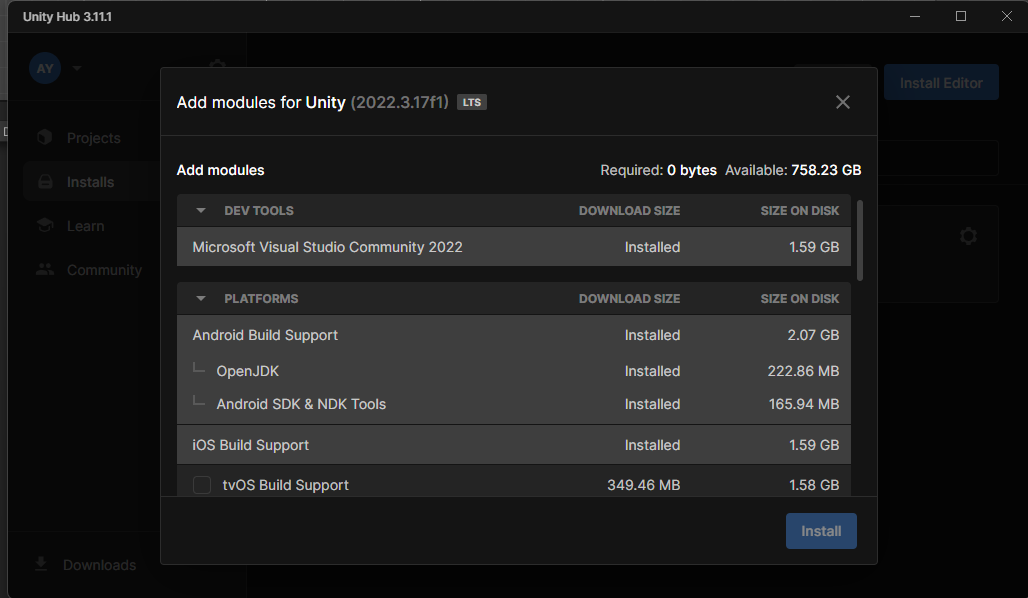Select Microsoft Visual Studio Community 2022 row
This screenshot has width=1028, height=598.
click(514, 247)
